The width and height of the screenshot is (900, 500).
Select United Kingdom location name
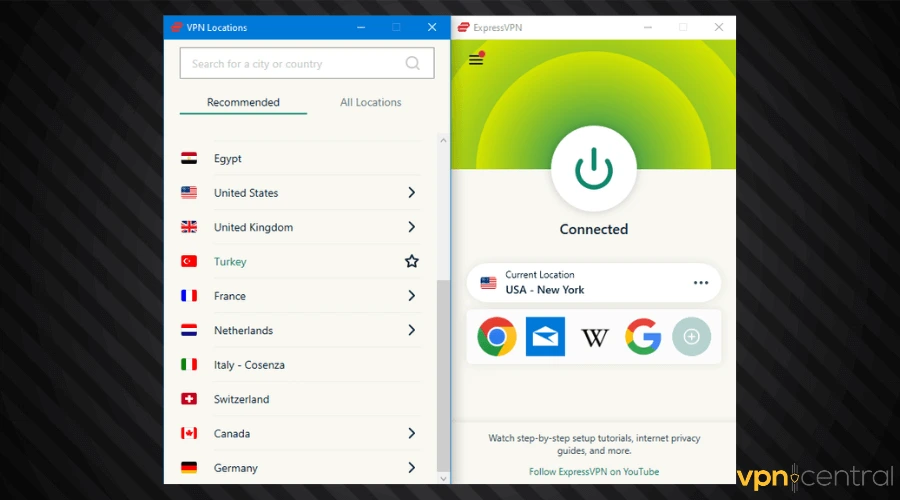(253, 227)
